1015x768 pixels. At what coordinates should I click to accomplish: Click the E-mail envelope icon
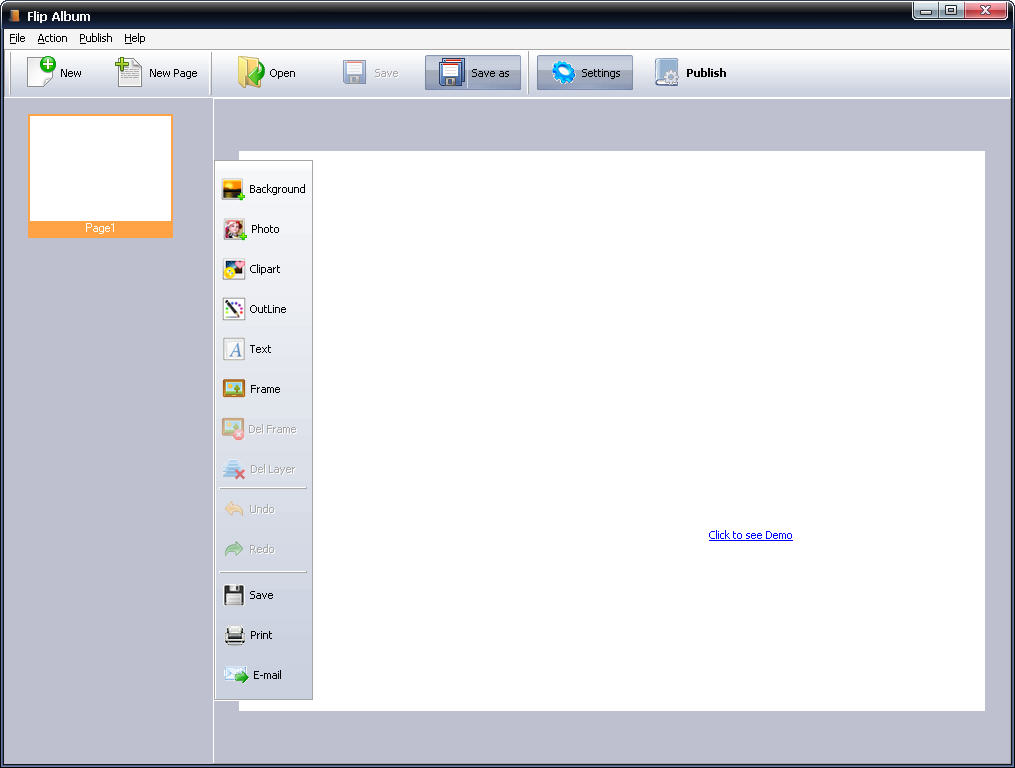pos(236,675)
